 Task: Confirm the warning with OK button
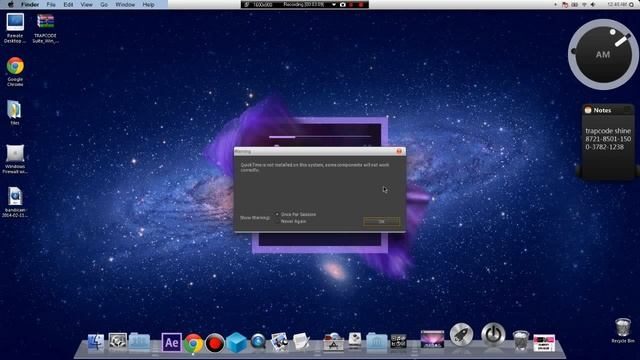pos(381,221)
